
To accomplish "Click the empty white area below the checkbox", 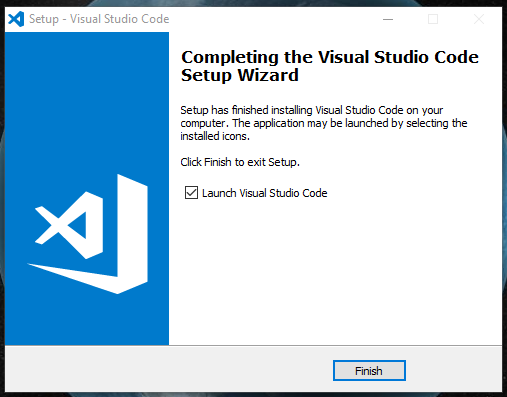I will 335,272.
